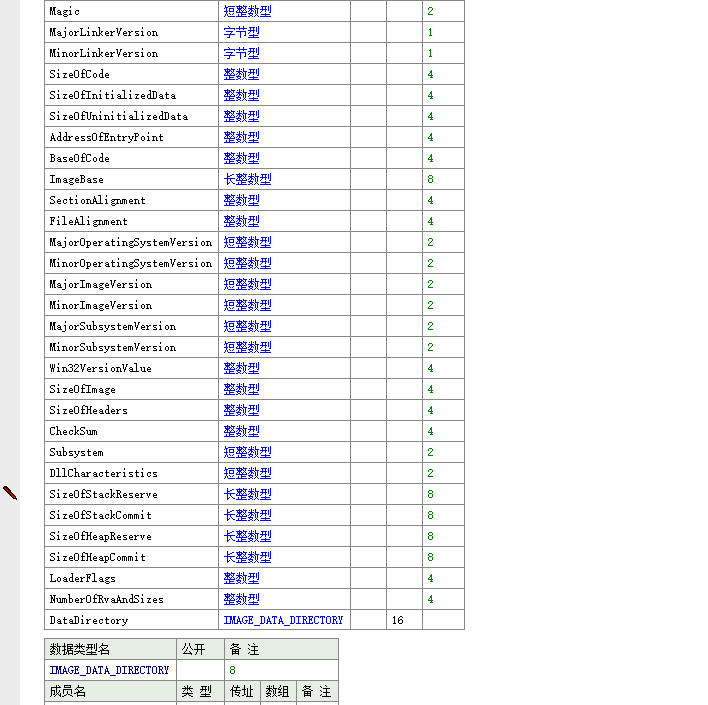
Task: Click the type cell of the Magic row
Action: pos(284,11)
